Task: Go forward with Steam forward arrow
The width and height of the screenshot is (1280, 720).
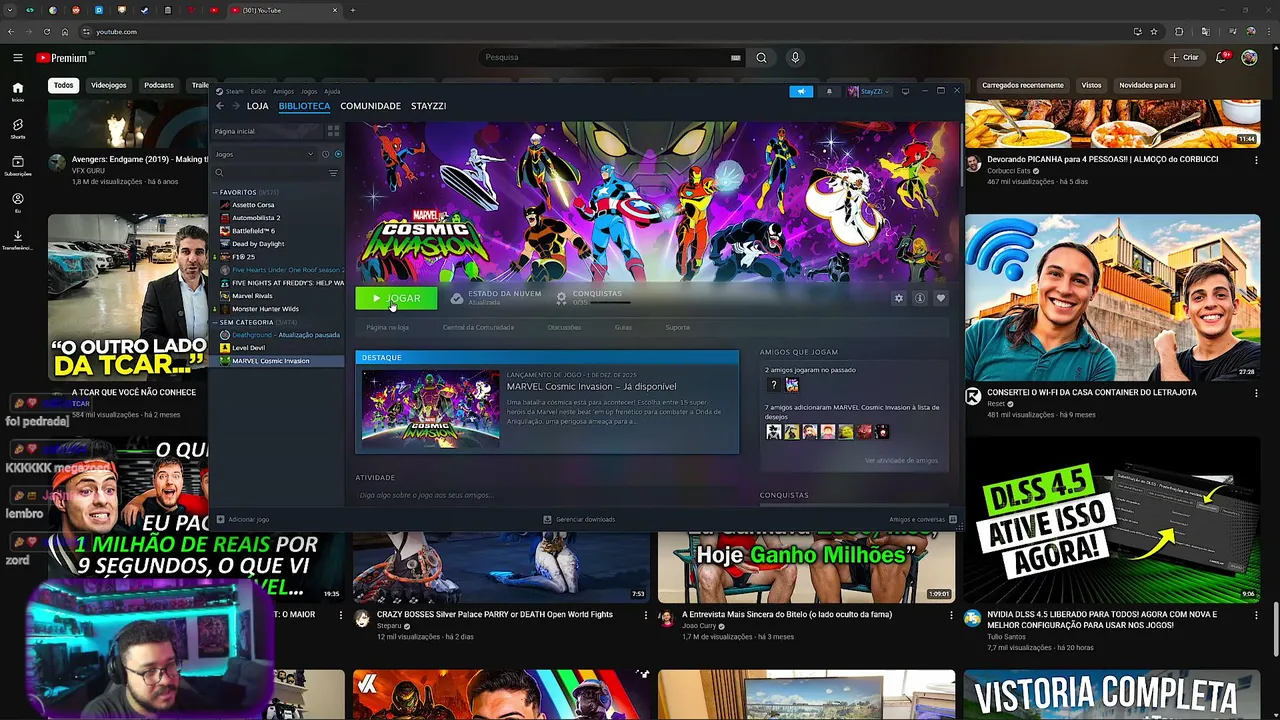Action: click(236, 106)
